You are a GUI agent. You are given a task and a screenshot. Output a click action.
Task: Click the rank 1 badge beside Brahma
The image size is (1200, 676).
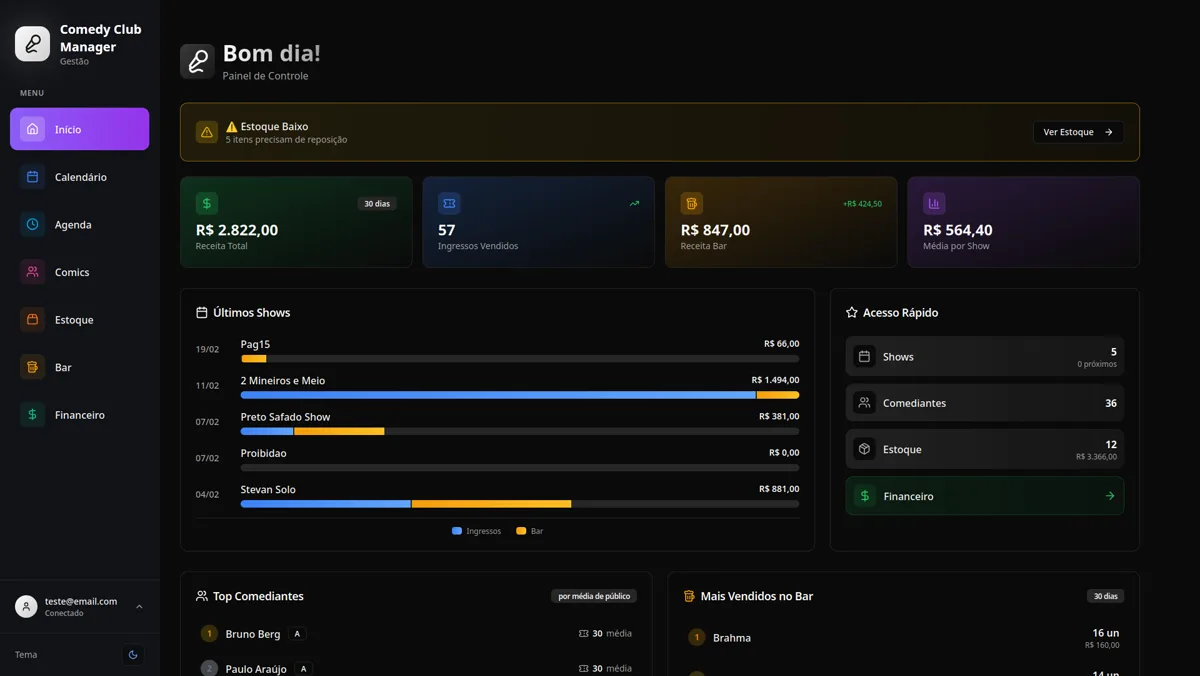click(697, 637)
